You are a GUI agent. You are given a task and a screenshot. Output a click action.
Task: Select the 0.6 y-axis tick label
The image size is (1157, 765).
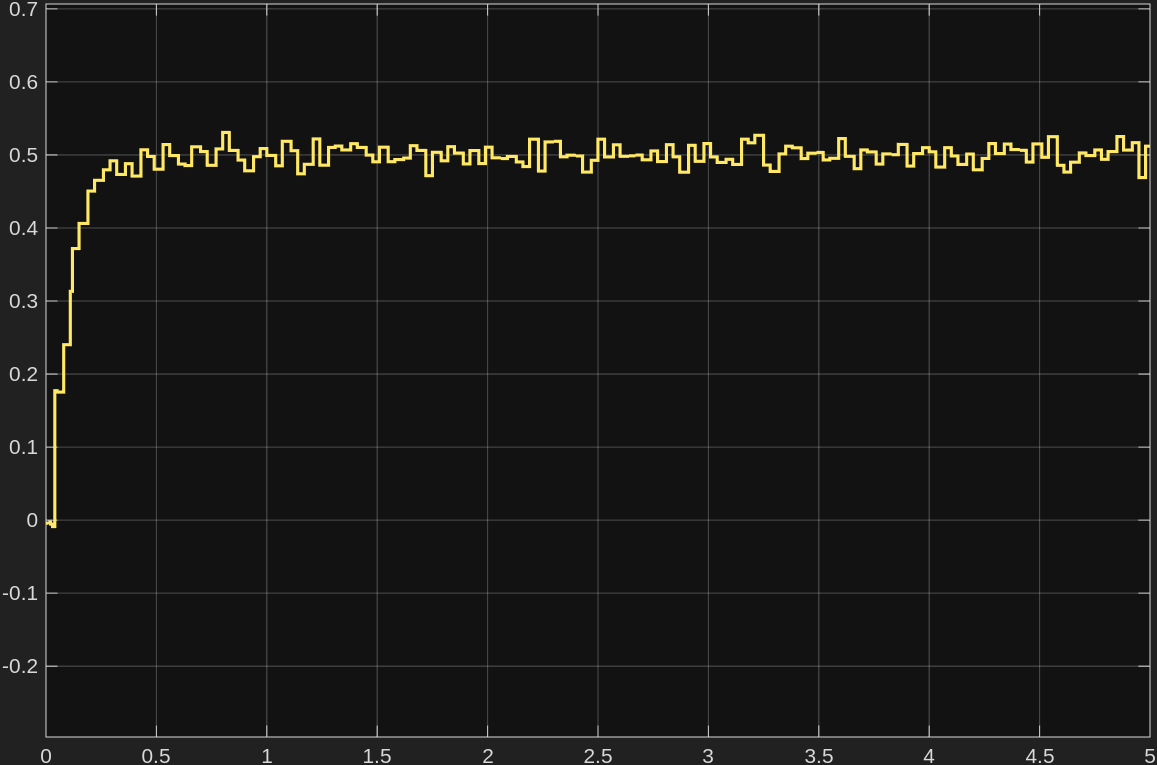tap(23, 82)
